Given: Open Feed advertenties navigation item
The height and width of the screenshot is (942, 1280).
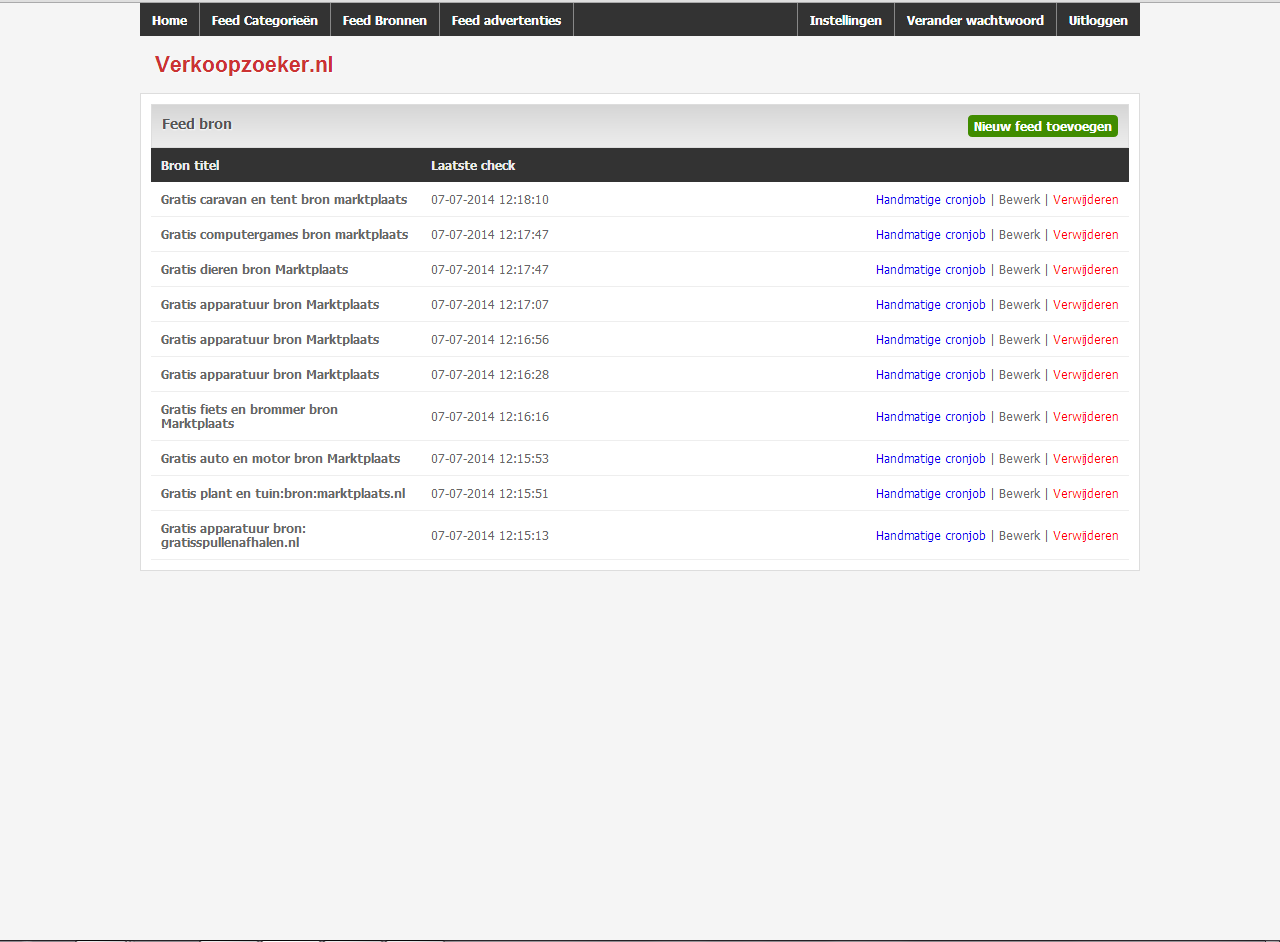Looking at the screenshot, I should tap(506, 20).
